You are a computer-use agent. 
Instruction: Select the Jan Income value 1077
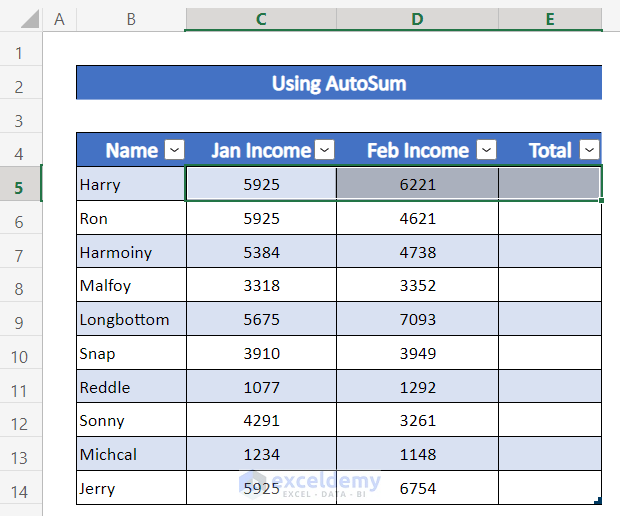(x=261, y=387)
